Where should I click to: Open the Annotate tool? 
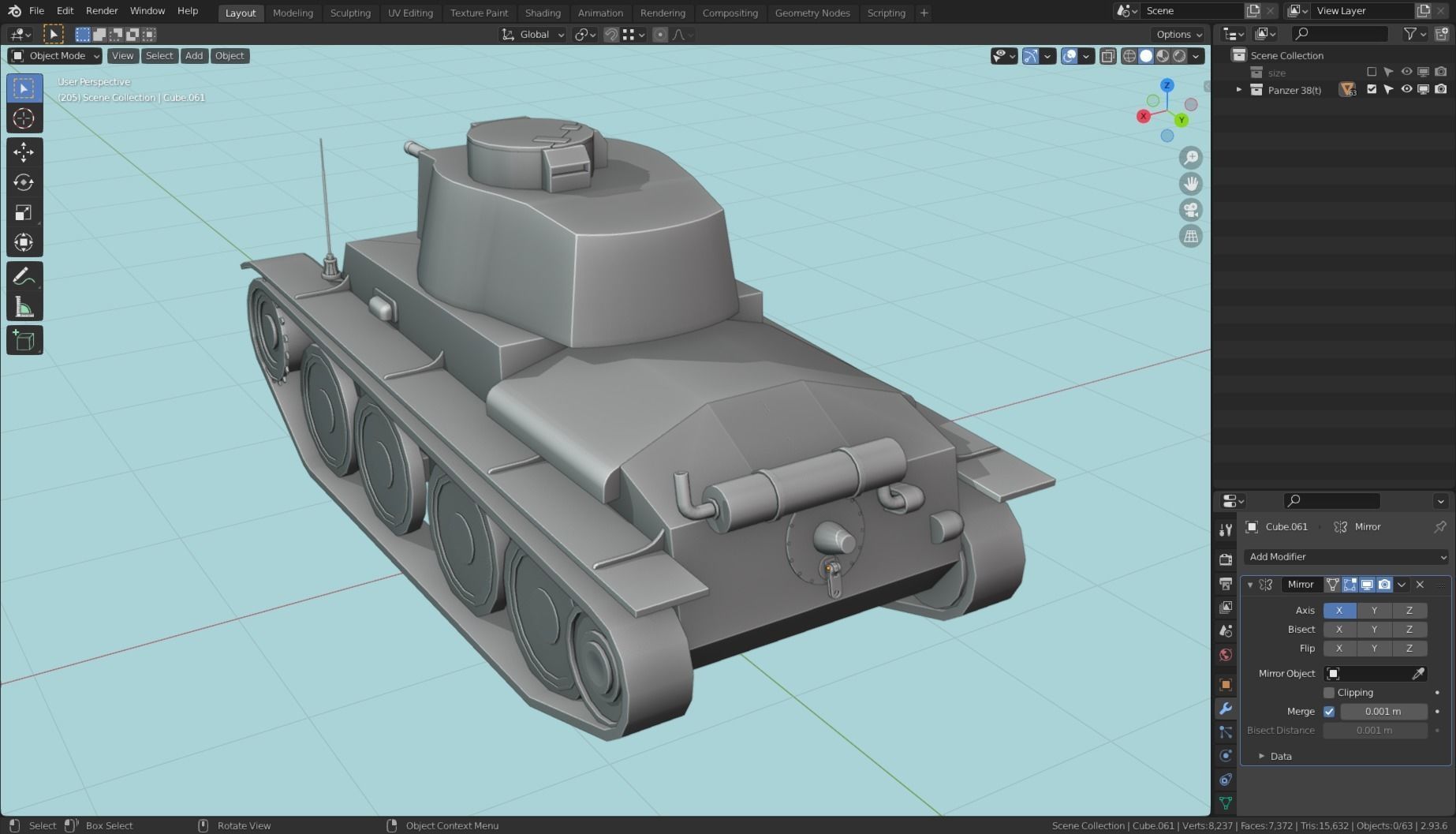point(24,275)
